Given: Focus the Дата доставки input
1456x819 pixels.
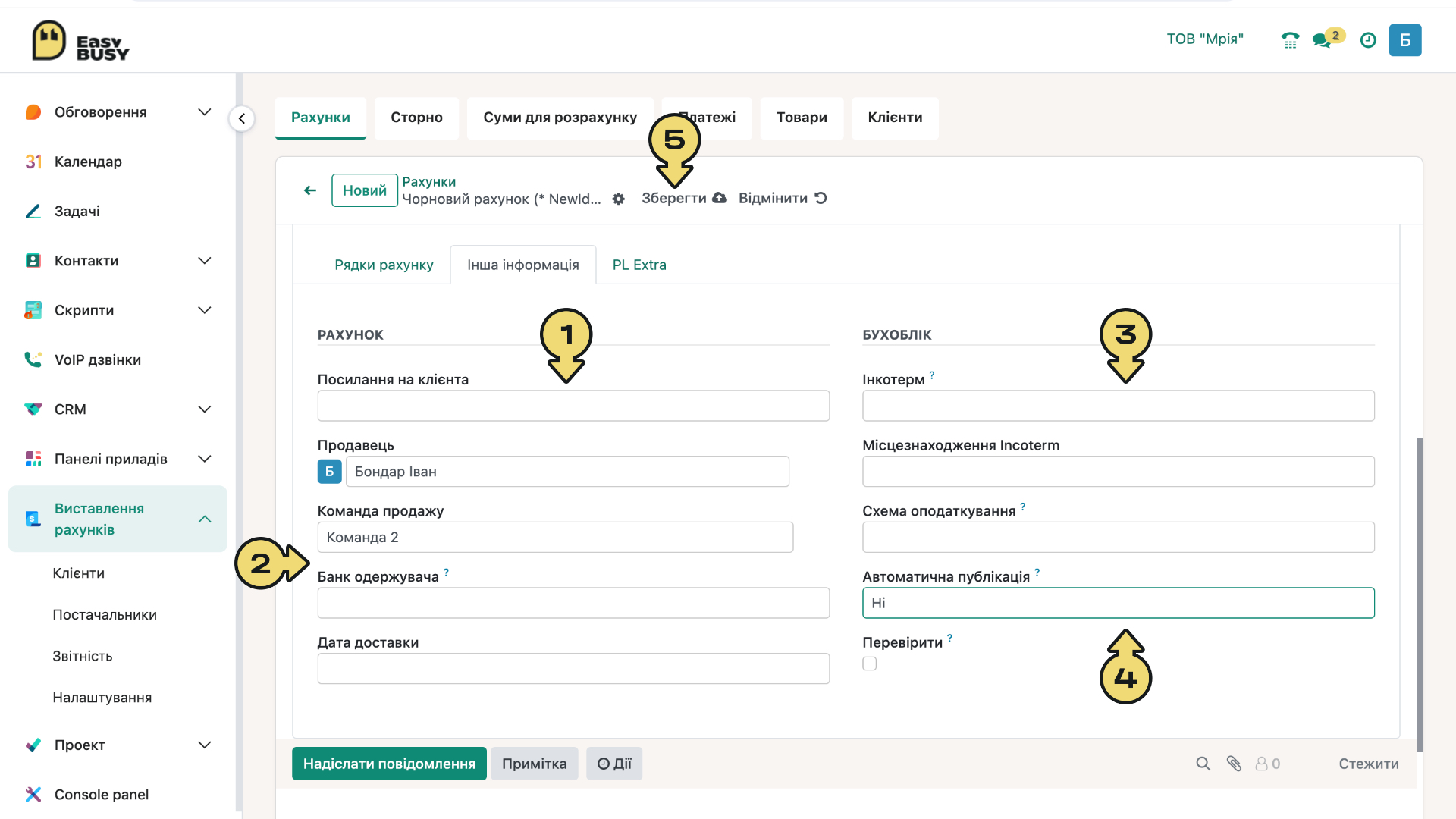Looking at the screenshot, I should [x=573, y=669].
